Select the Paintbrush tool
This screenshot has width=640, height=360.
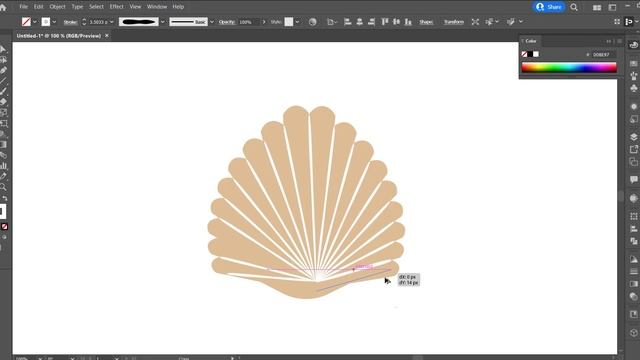[3, 91]
